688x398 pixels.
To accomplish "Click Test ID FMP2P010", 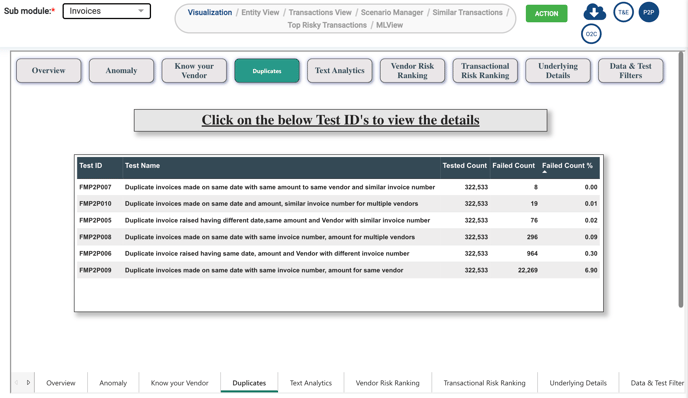I will coord(95,204).
